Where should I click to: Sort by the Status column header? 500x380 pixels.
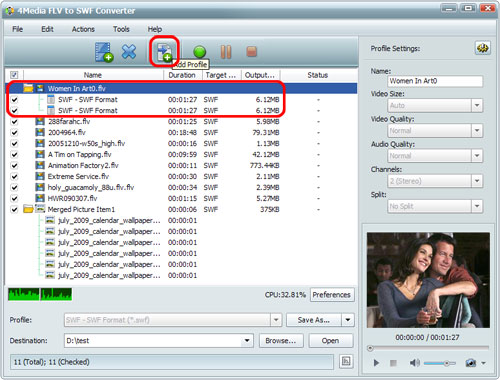coord(318,75)
